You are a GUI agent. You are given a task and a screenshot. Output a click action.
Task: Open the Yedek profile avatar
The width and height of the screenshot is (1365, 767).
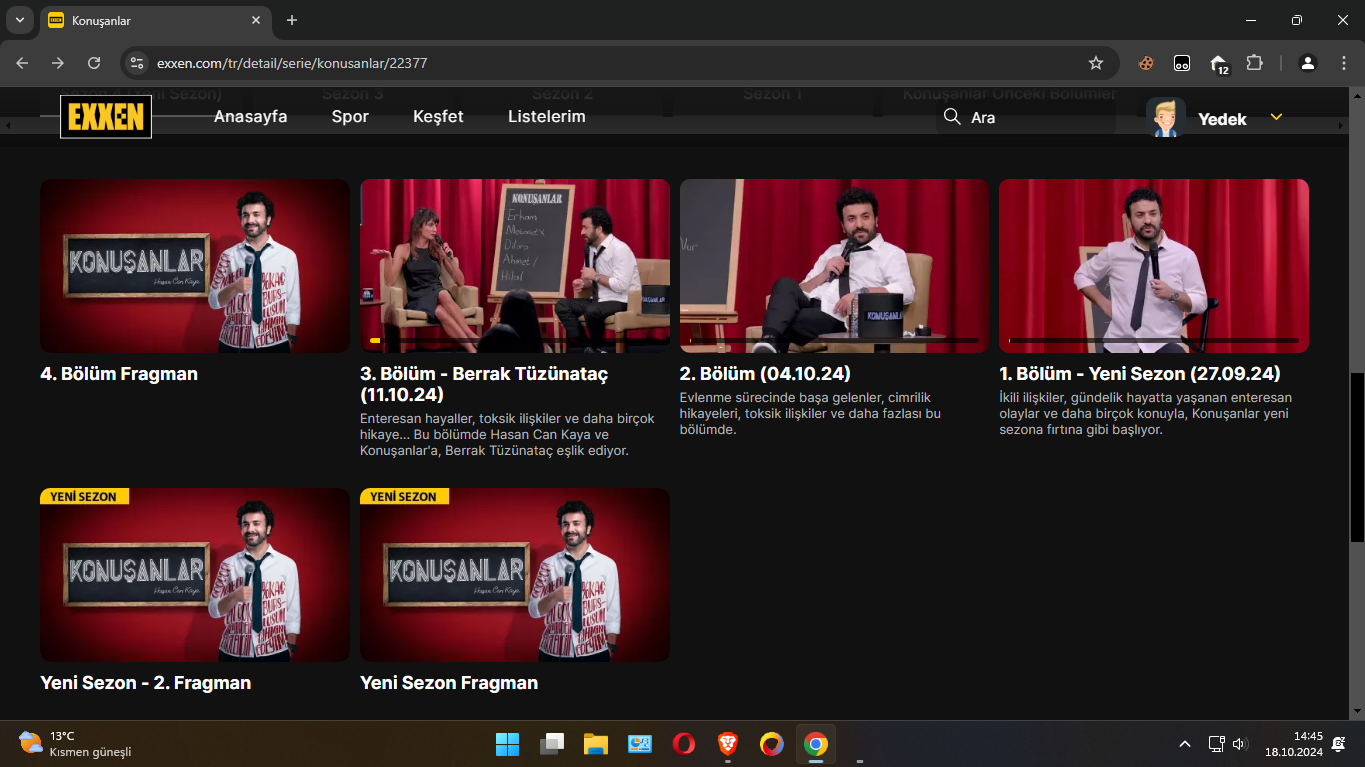coord(1165,118)
